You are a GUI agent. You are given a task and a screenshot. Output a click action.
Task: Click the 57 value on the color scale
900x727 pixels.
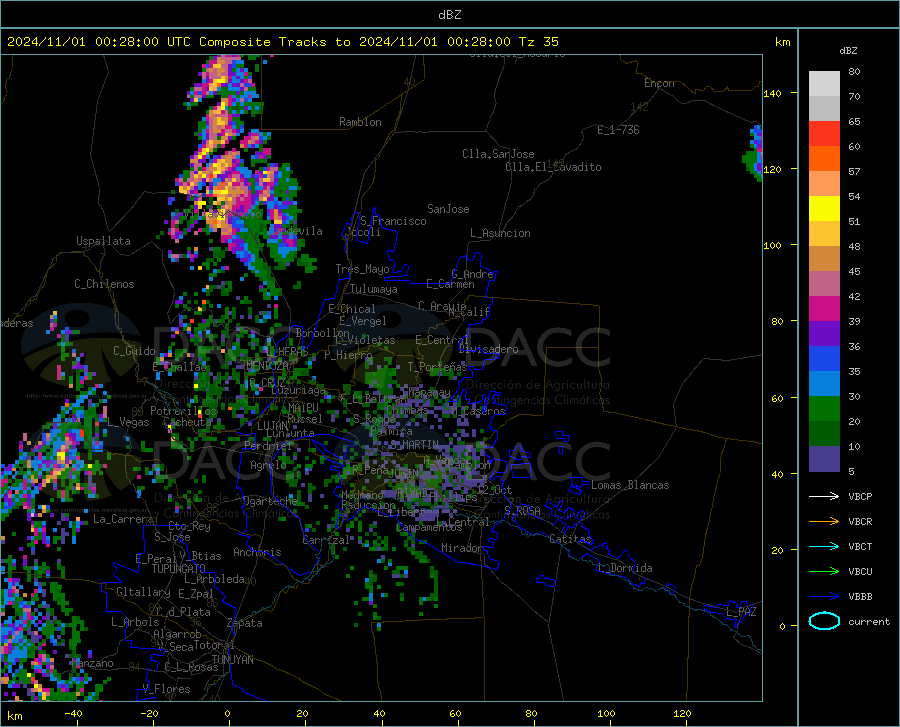click(854, 172)
